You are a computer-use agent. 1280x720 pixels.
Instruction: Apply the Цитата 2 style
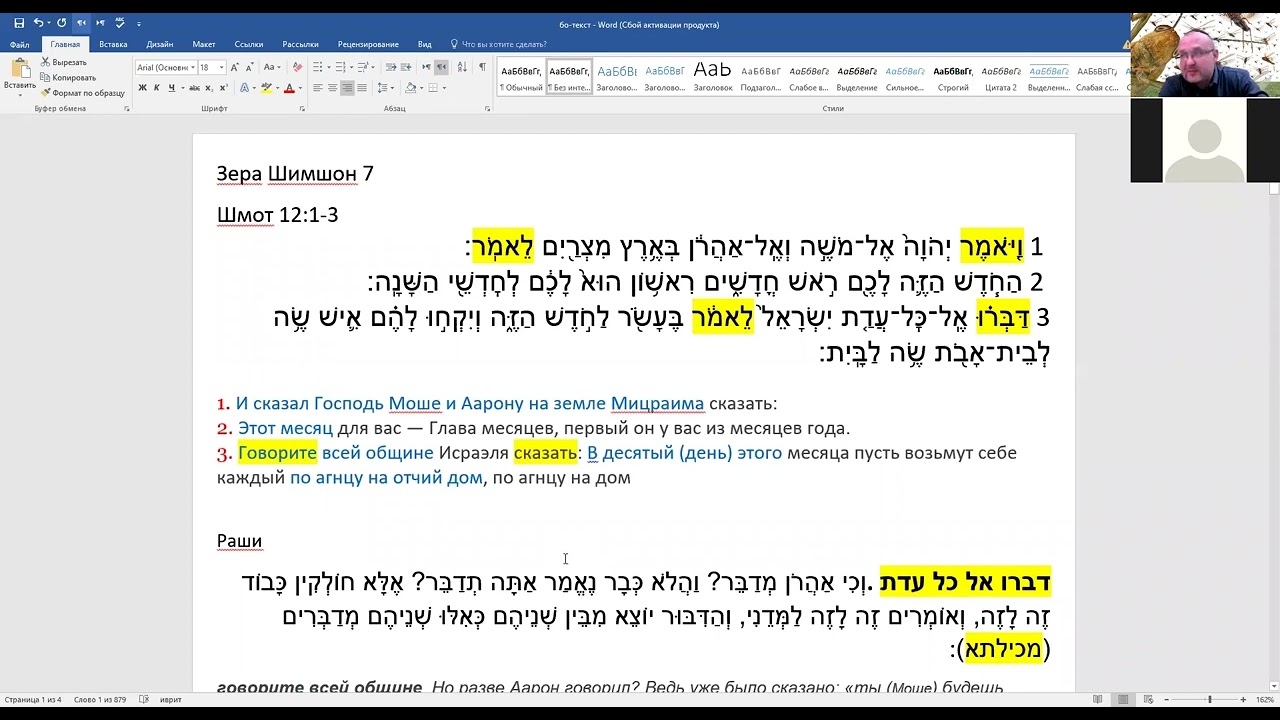[1001, 78]
